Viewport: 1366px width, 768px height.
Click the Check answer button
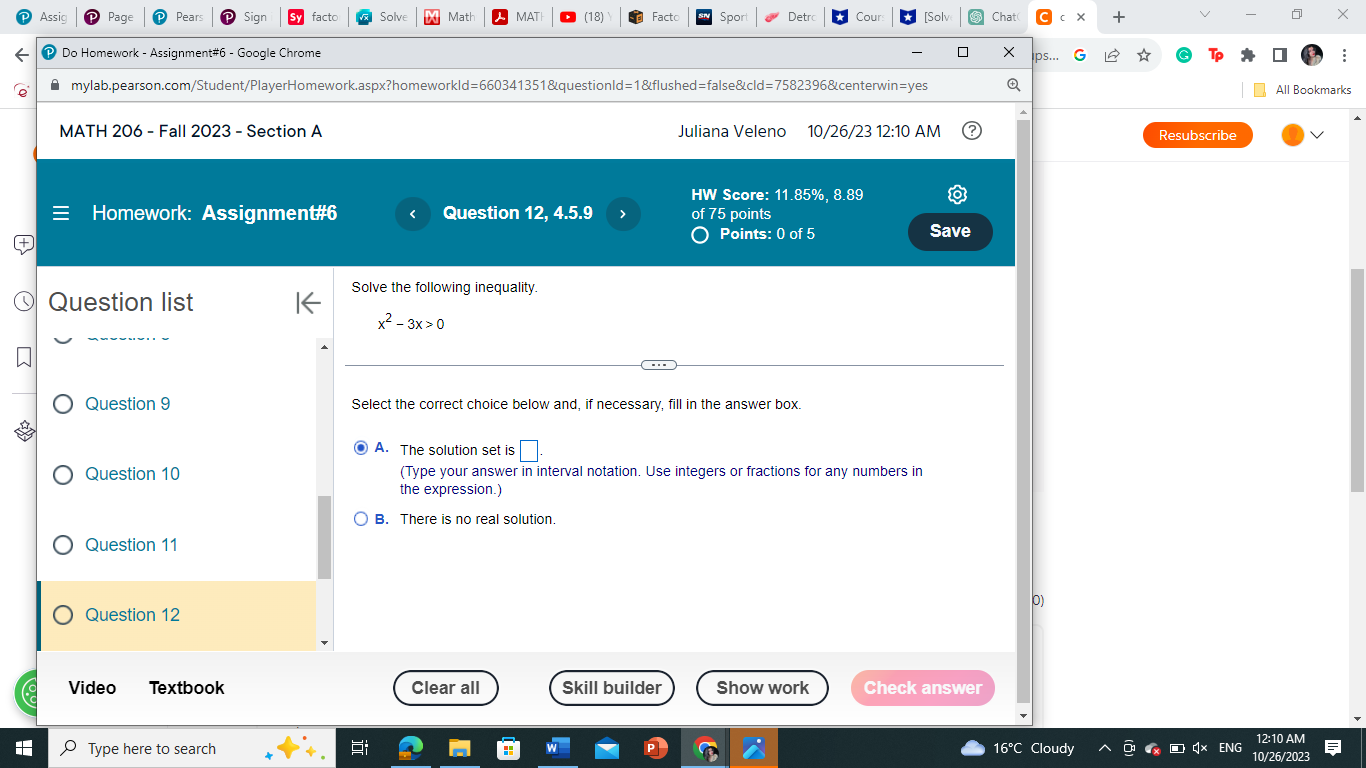point(923,688)
